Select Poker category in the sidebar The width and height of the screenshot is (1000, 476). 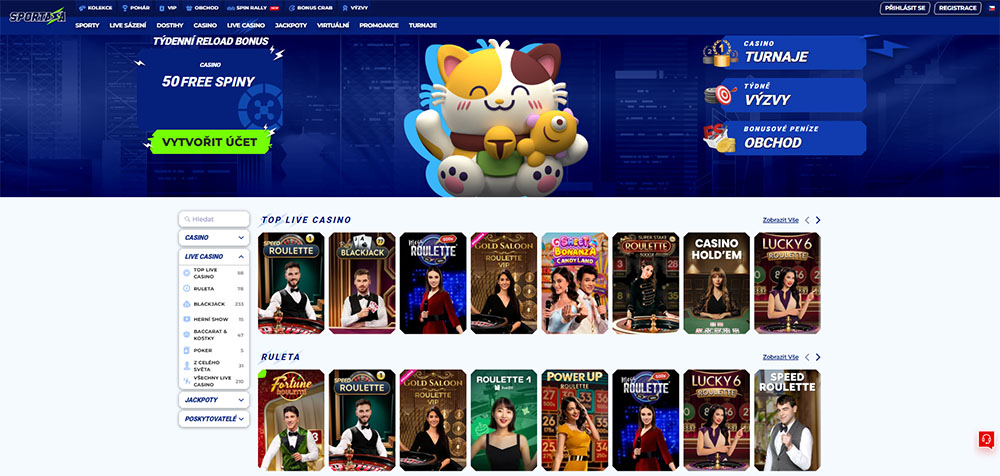[x=214, y=350]
